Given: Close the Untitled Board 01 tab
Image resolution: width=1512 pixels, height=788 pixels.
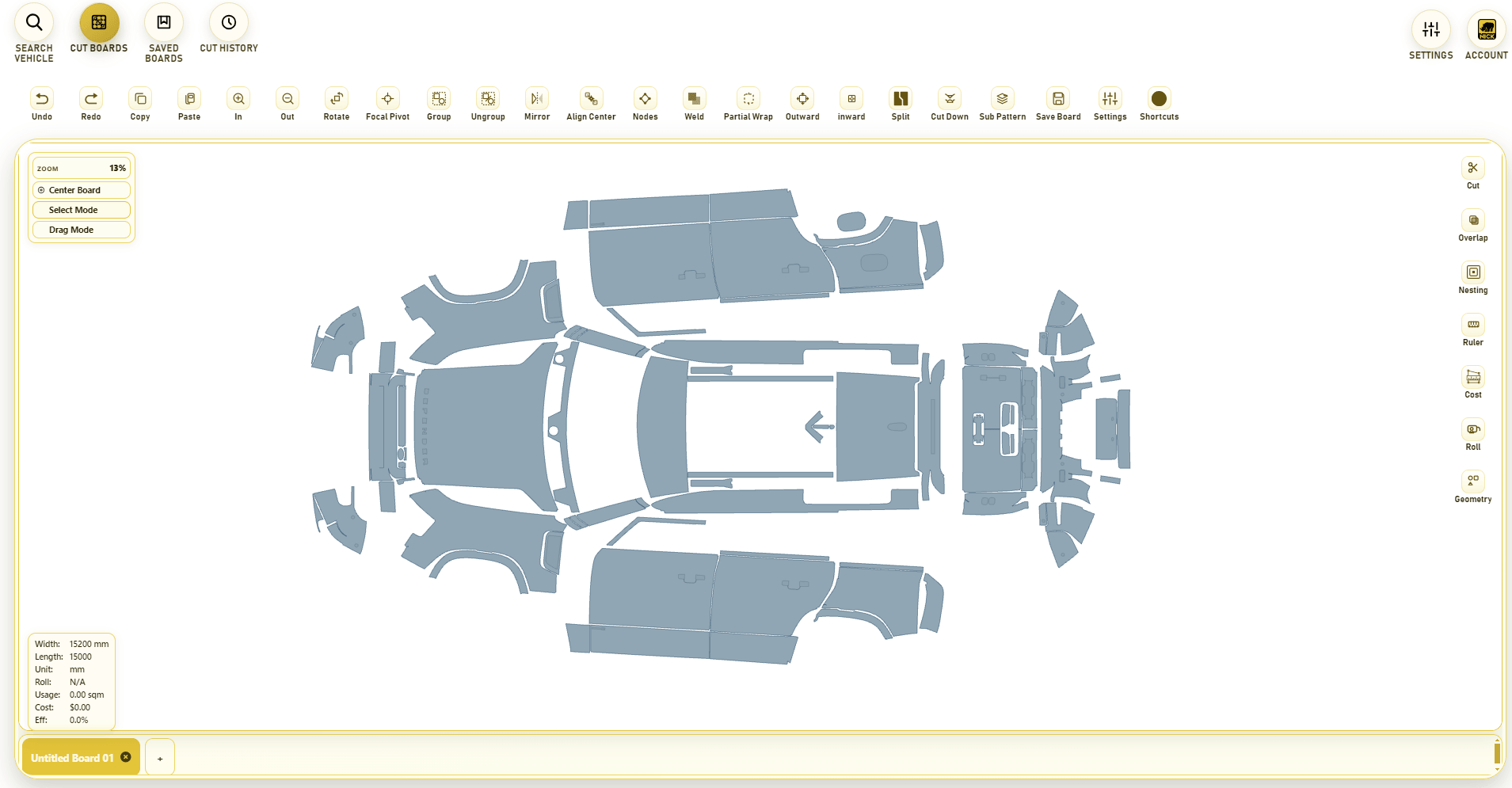Looking at the screenshot, I should 126,757.
